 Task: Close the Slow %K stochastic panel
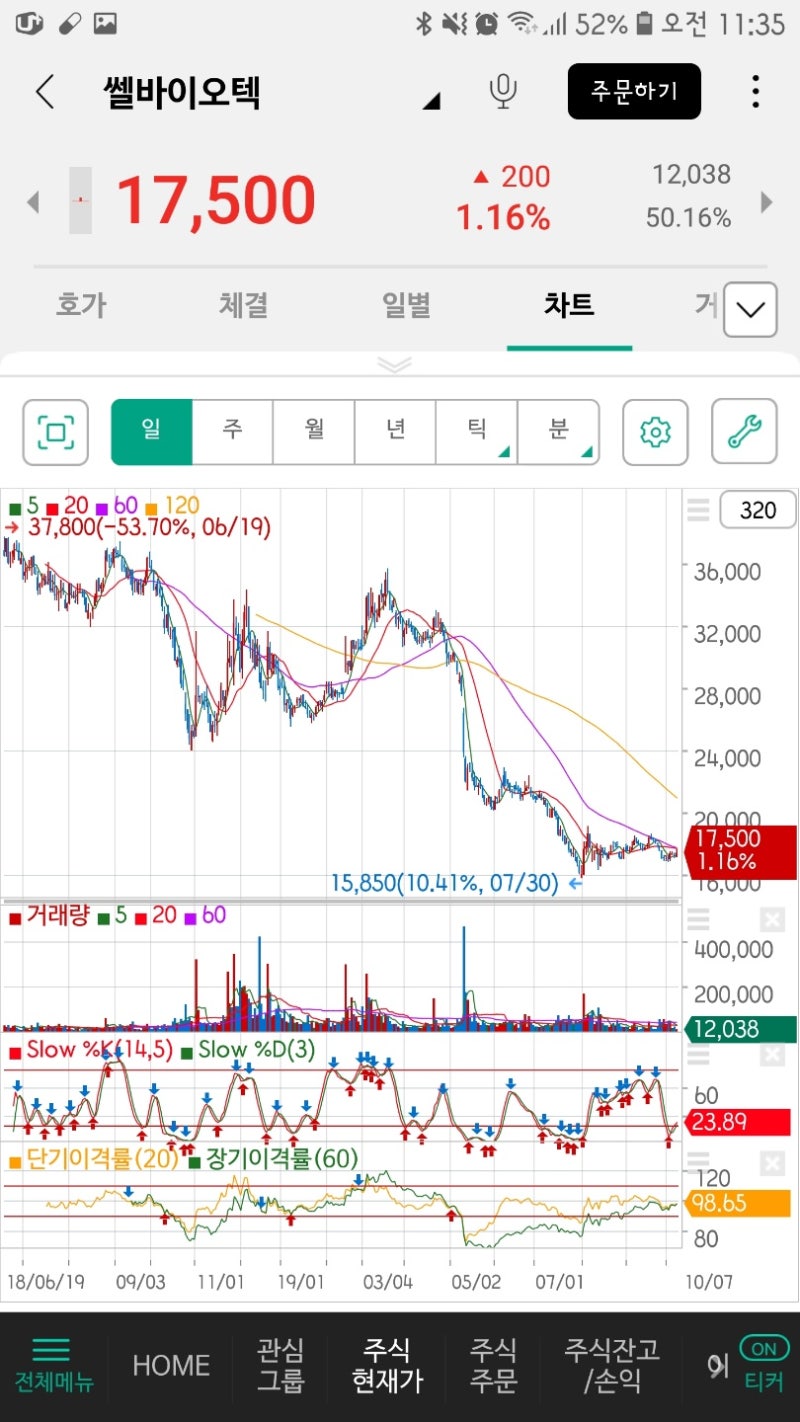[773, 1054]
